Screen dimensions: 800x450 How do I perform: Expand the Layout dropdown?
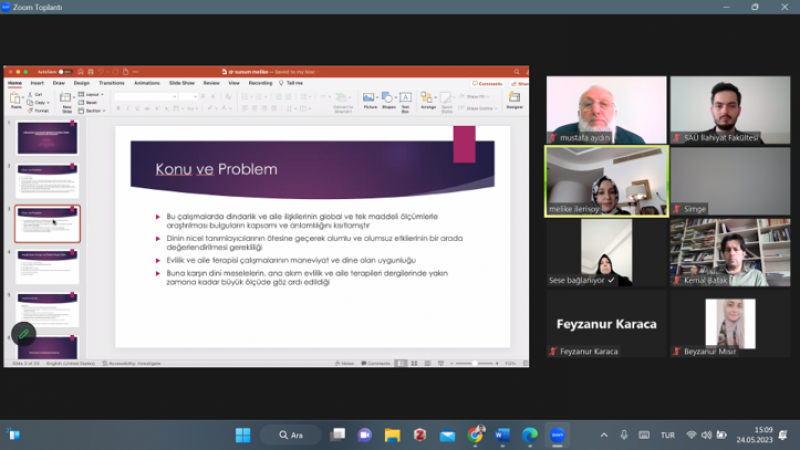tap(92, 94)
